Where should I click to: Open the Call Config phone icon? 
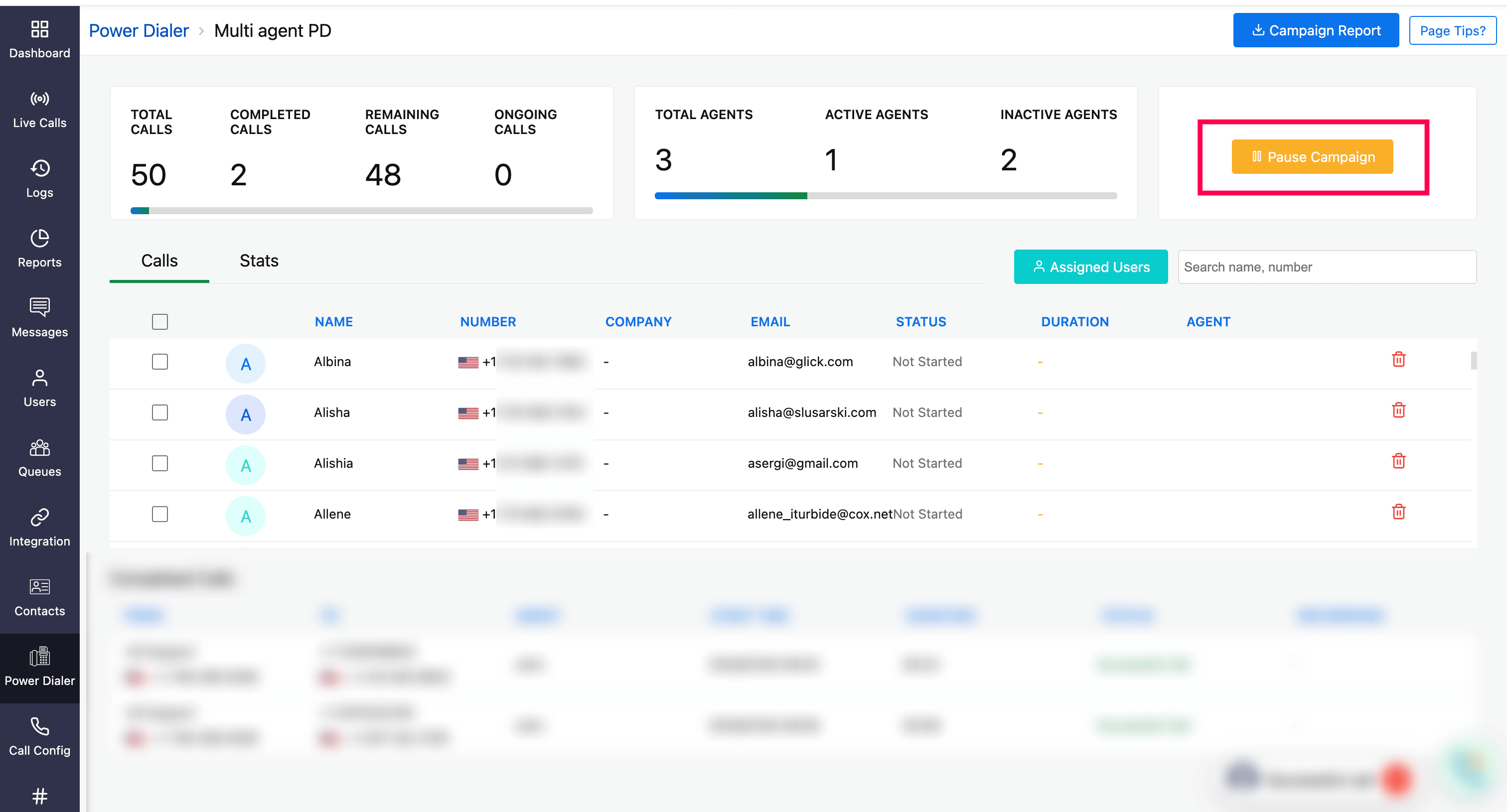pyautogui.click(x=39, y=727)
